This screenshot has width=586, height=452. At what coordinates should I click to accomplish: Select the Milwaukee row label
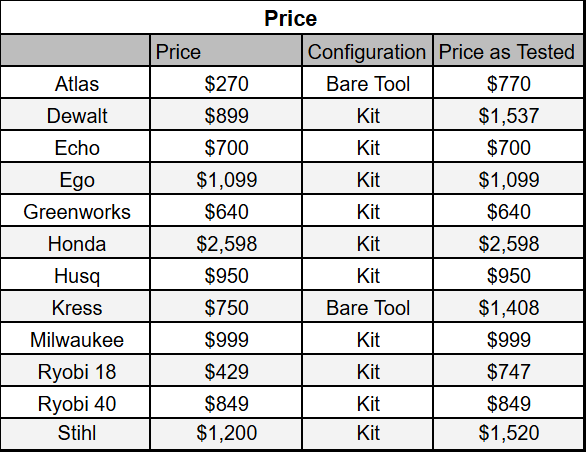point(75,339)
